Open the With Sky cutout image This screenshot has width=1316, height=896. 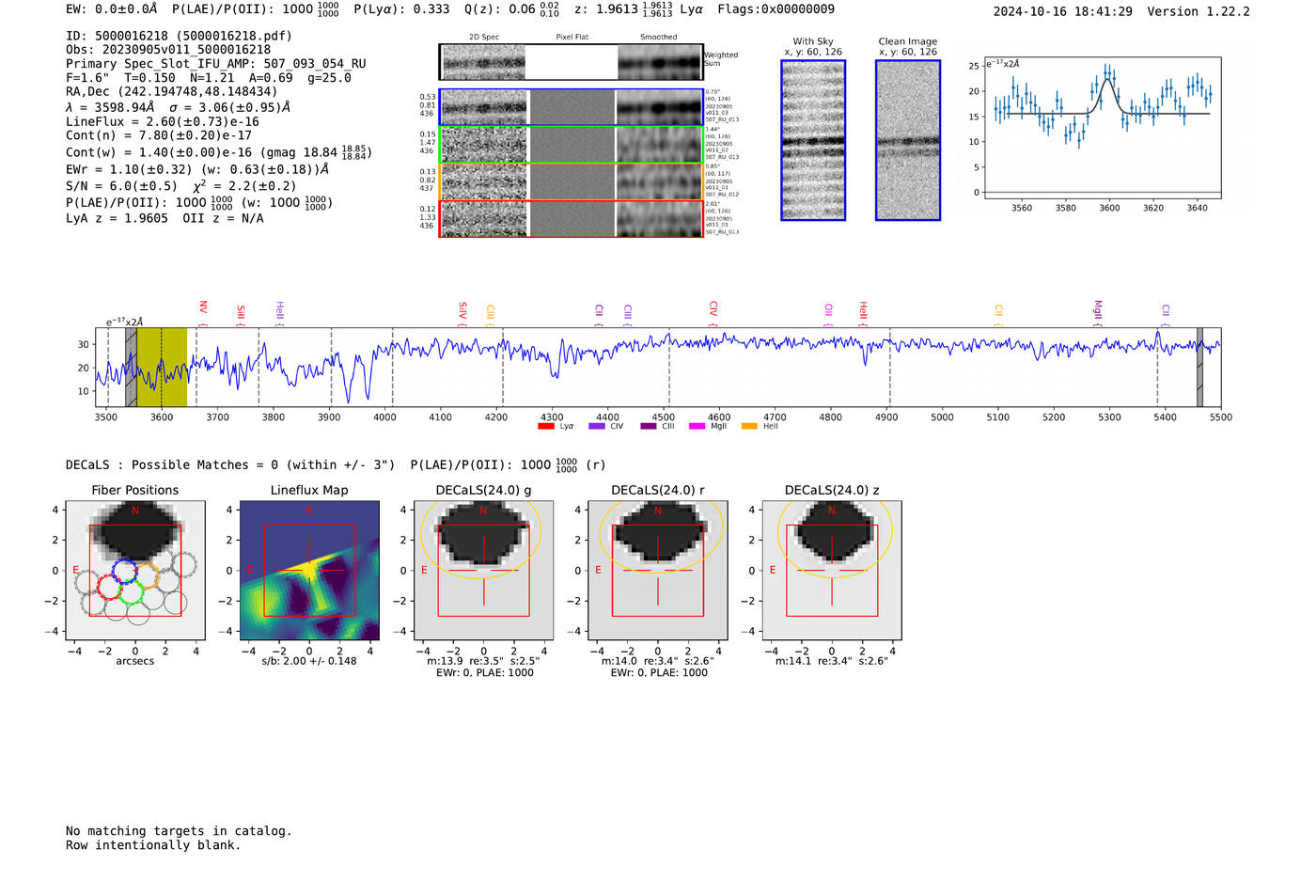pos(813,140)
